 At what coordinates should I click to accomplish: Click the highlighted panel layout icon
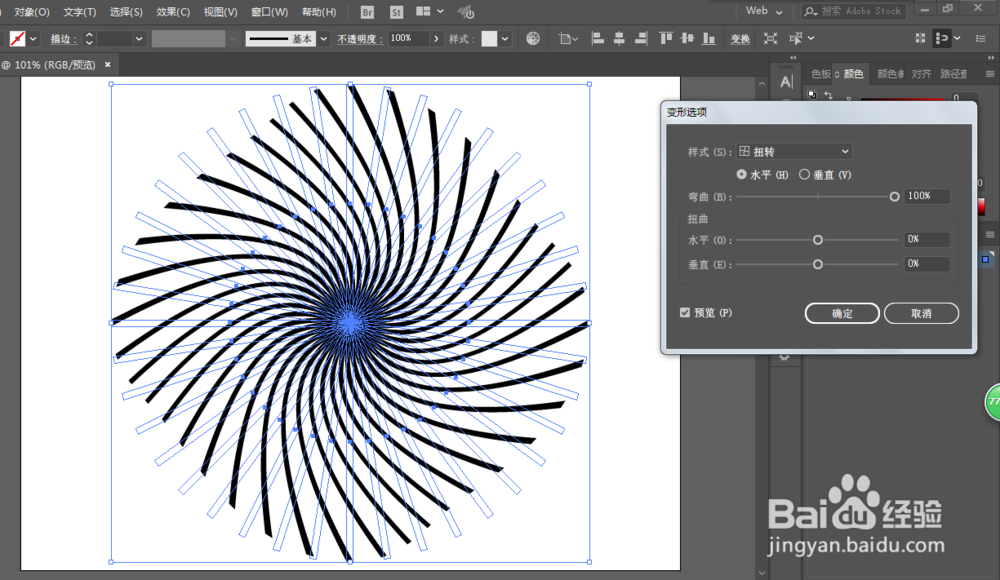[941, 39]
